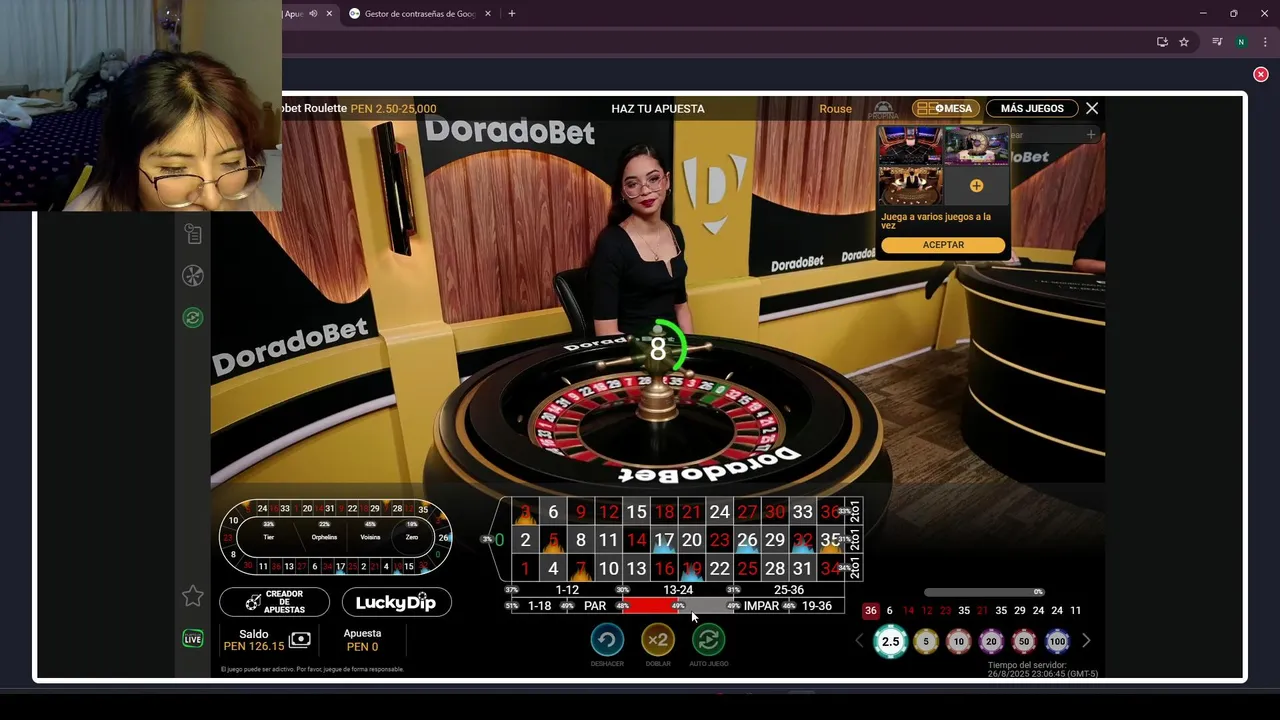Click the 0% progress bar
Image resolution: width=1280 pixels, height=720 pixels.
(984, 592)
